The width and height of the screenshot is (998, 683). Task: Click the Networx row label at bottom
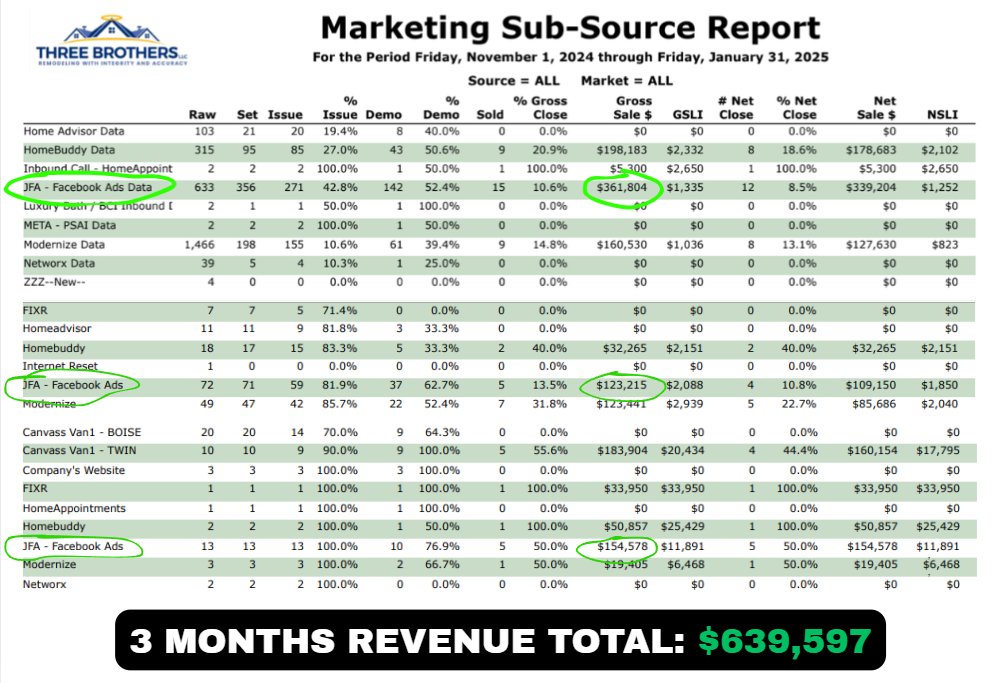(x=45, y=584)
